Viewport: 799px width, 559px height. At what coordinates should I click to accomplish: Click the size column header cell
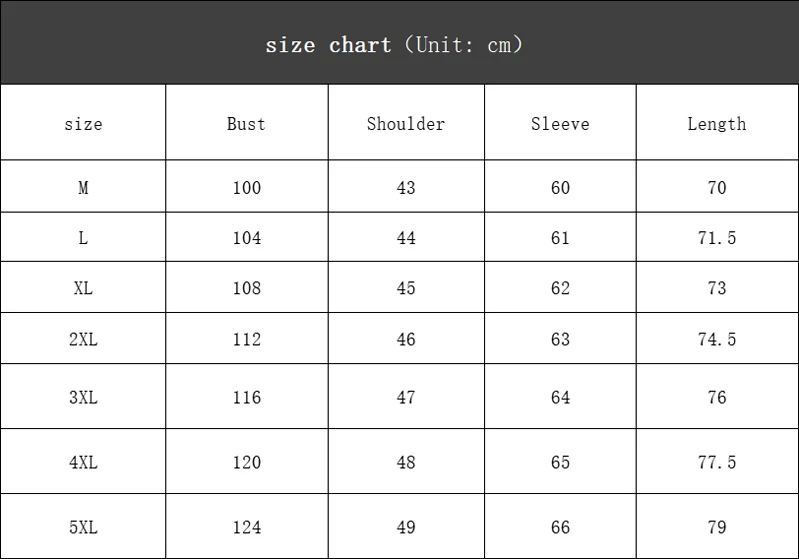(83, 124)
